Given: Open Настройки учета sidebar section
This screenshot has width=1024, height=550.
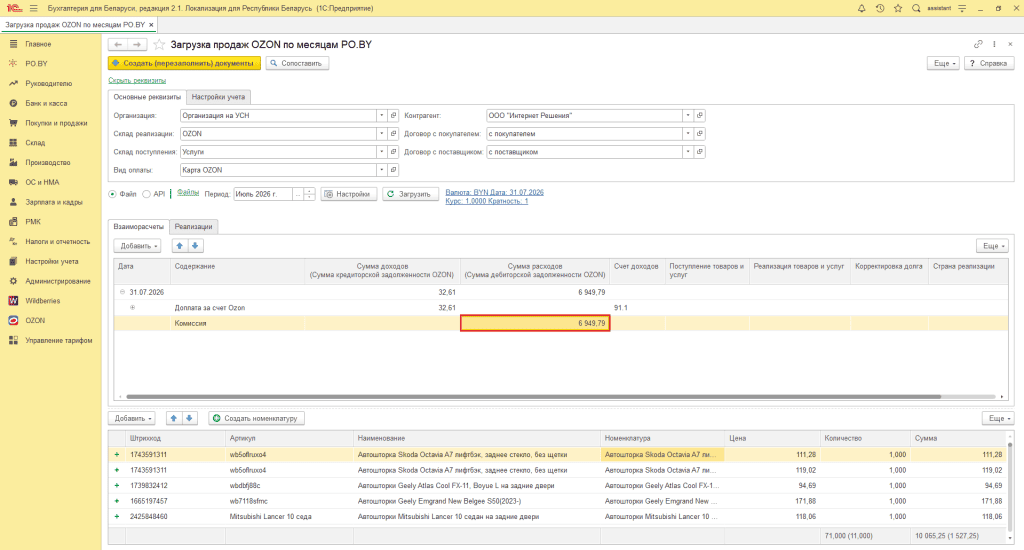Looking at the screenshot, I should point(52,261).
